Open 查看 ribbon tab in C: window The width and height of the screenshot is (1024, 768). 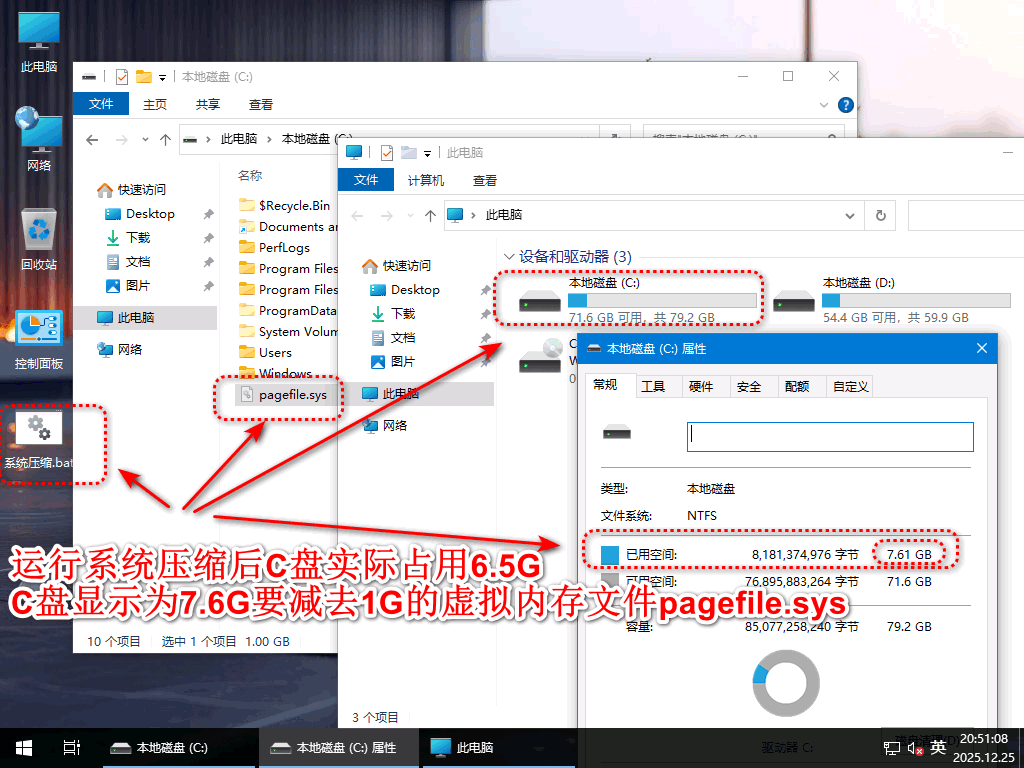(261, 104)
